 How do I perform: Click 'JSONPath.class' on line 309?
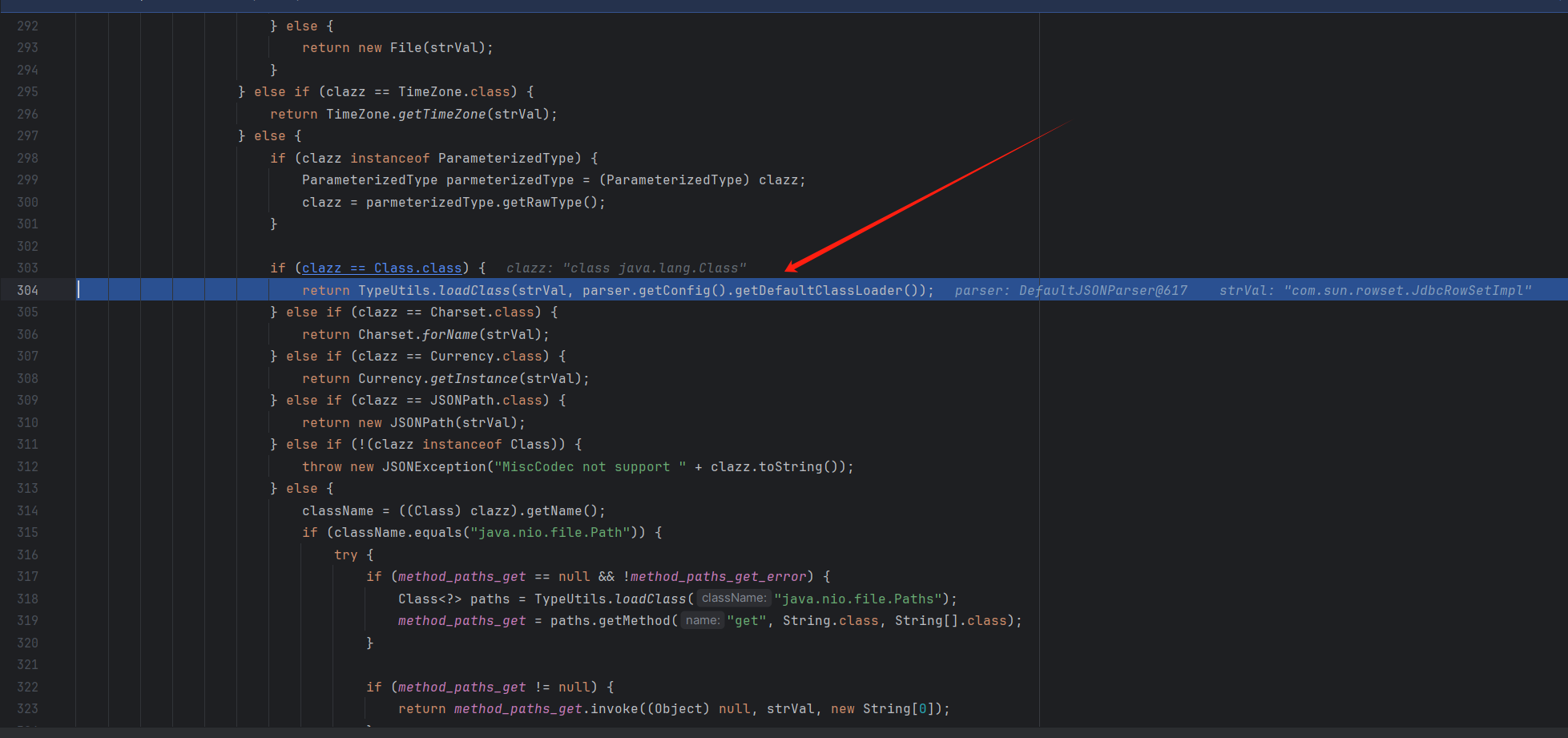pyautogui.click(x=486, y=400)
